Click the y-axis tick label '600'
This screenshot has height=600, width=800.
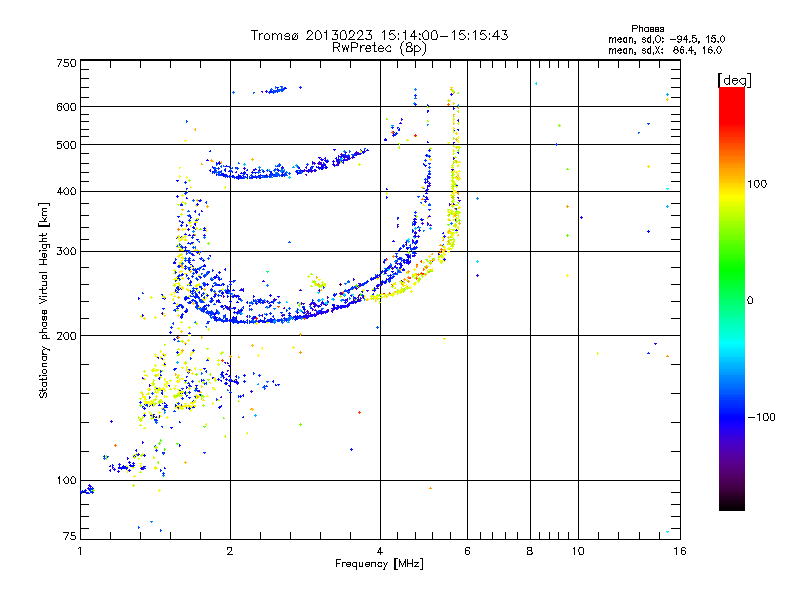[x=66, y=107]
